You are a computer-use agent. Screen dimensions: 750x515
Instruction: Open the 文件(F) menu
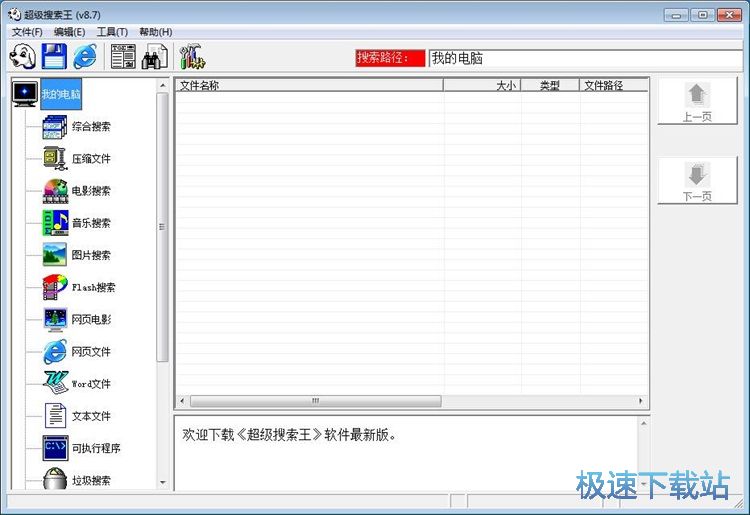(x=27, y=32)
